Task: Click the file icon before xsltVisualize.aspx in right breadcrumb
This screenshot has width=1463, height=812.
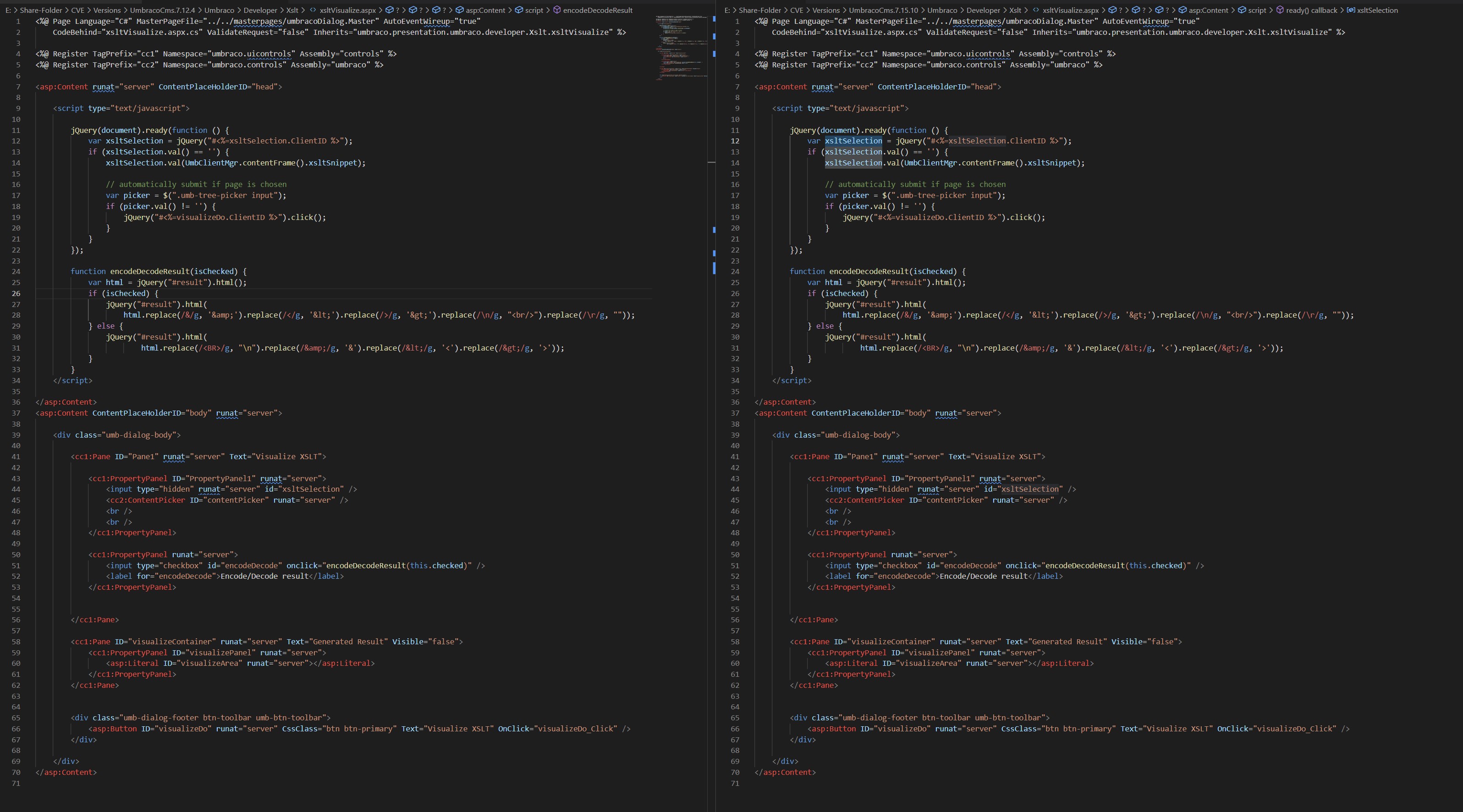Action: pos(1036,10)
